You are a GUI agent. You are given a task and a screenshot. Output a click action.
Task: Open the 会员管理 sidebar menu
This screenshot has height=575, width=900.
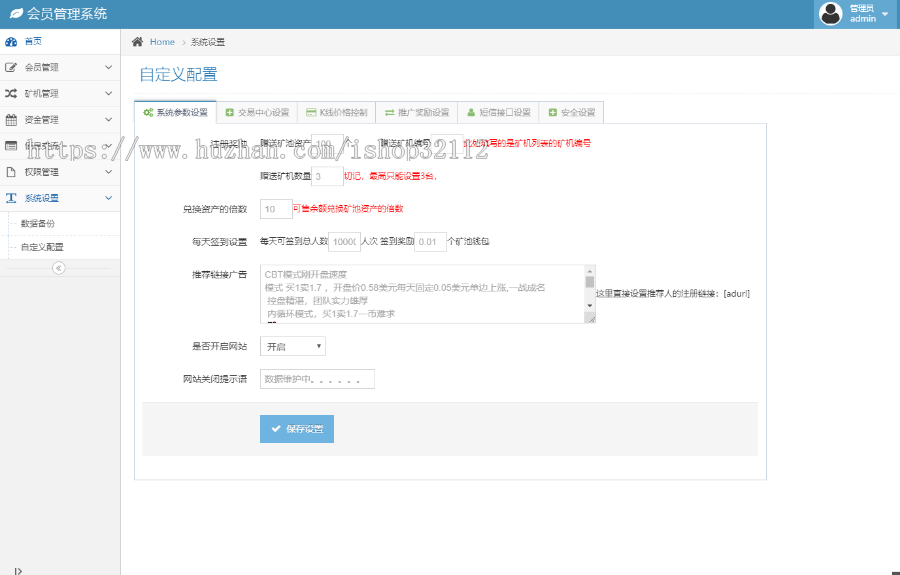60,67
